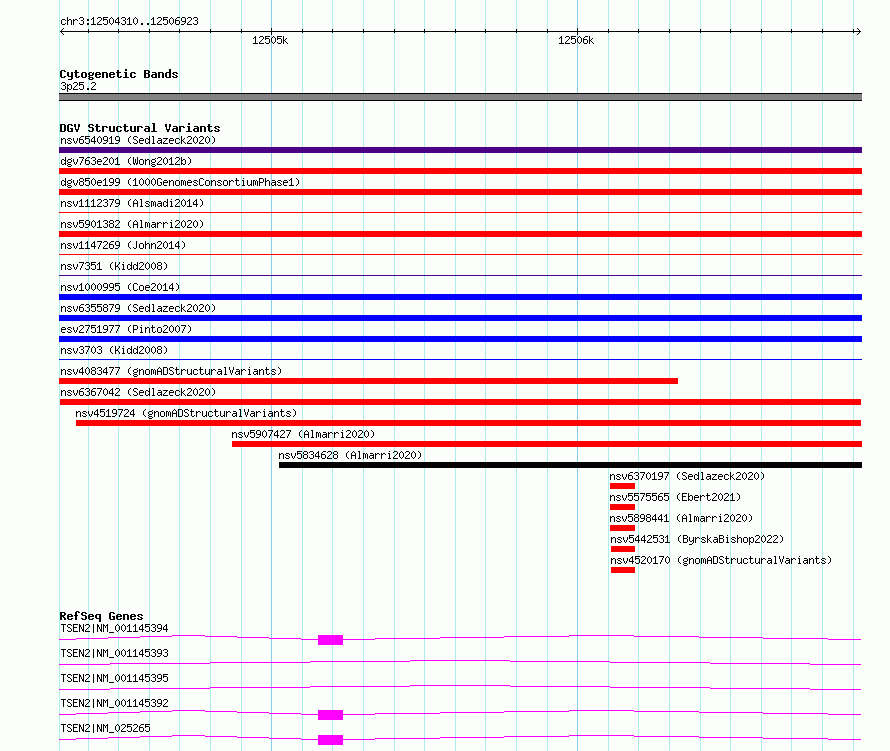Click the small red bar under nsv4520170
This screenshot has width=890, height=751.
[623, 570]
